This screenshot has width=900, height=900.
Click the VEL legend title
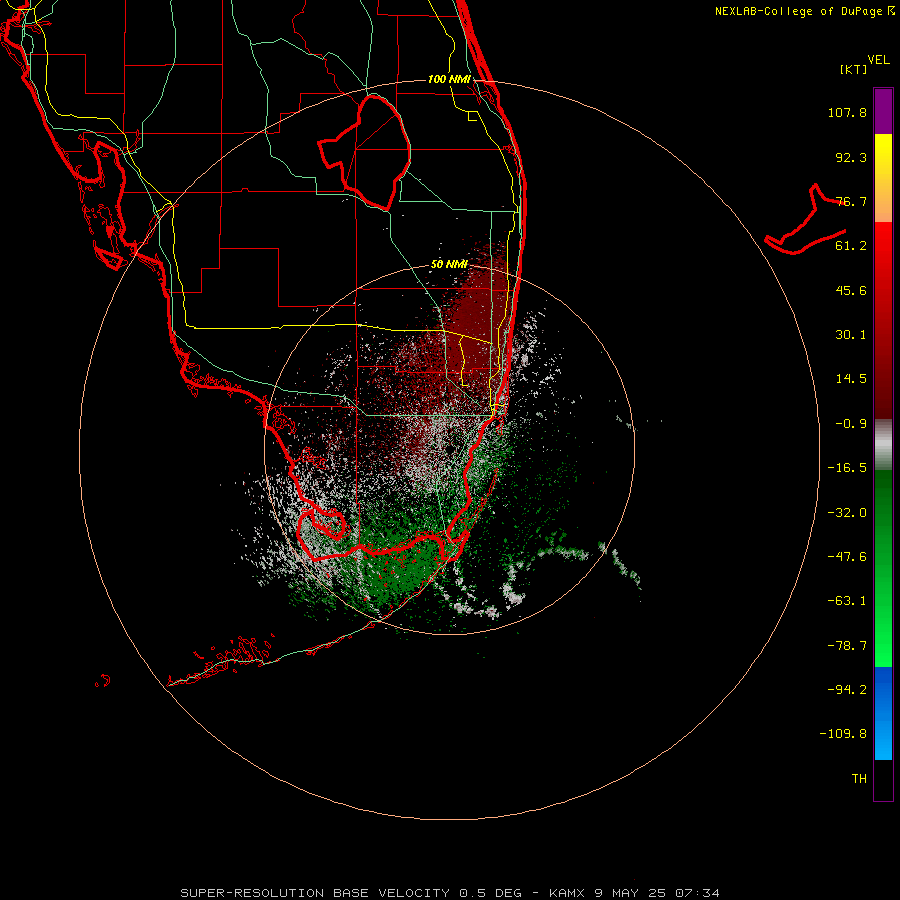878,60
